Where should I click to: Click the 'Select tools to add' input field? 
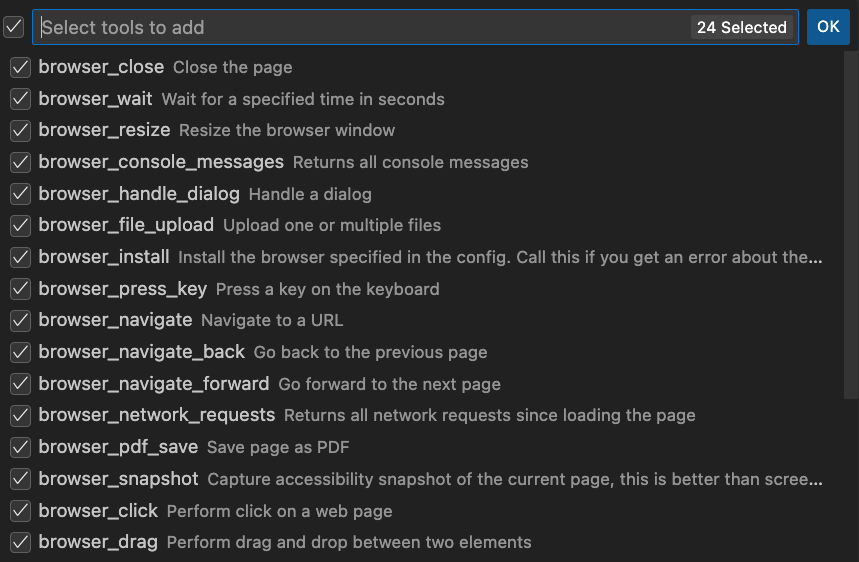click(360, 28)
